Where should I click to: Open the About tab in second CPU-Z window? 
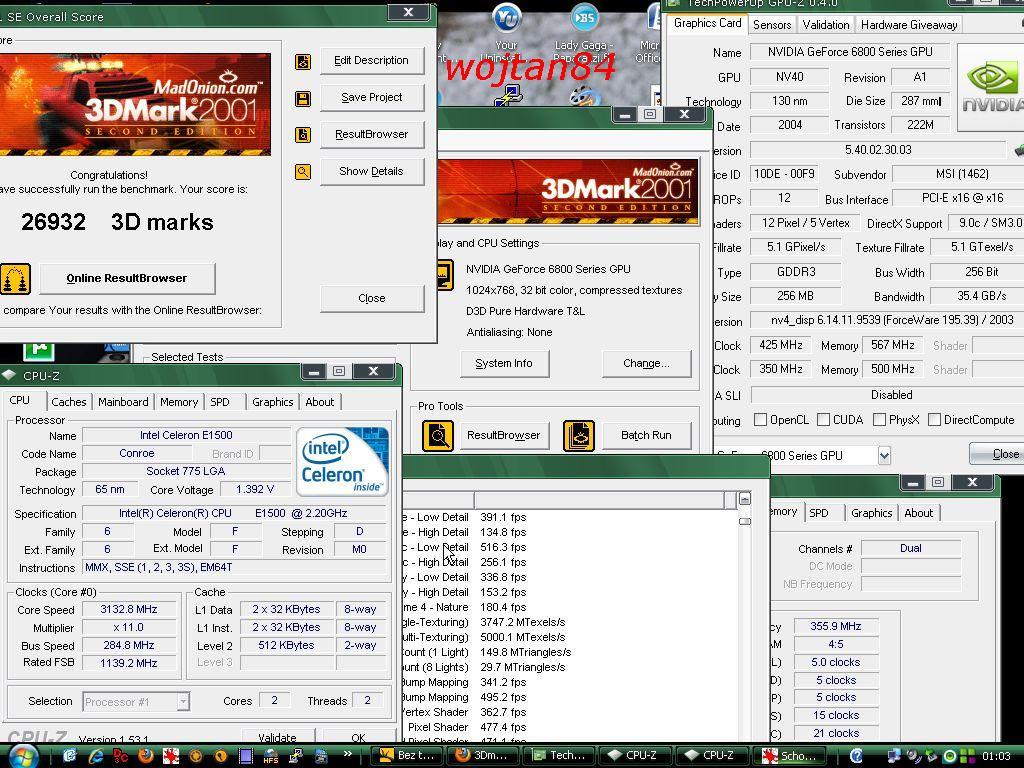tap(918, 513)
